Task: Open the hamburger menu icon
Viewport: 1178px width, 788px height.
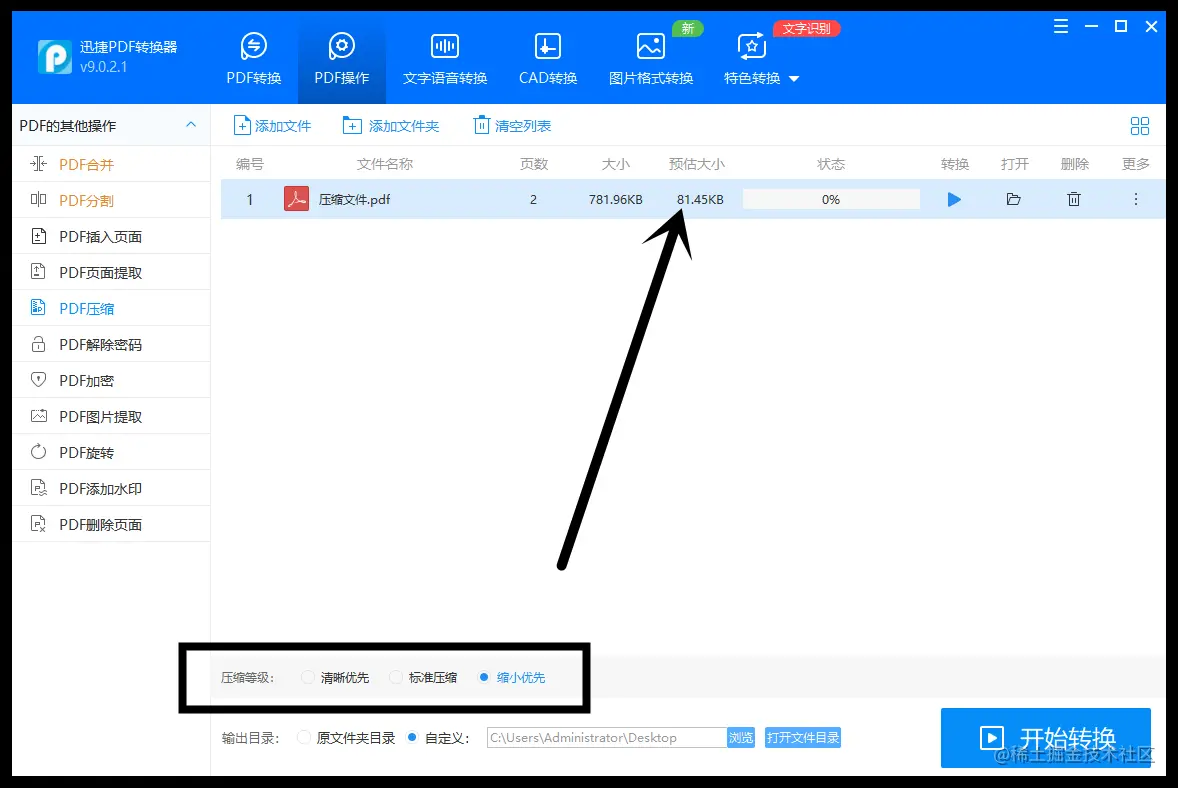Action: [1061, 27]
